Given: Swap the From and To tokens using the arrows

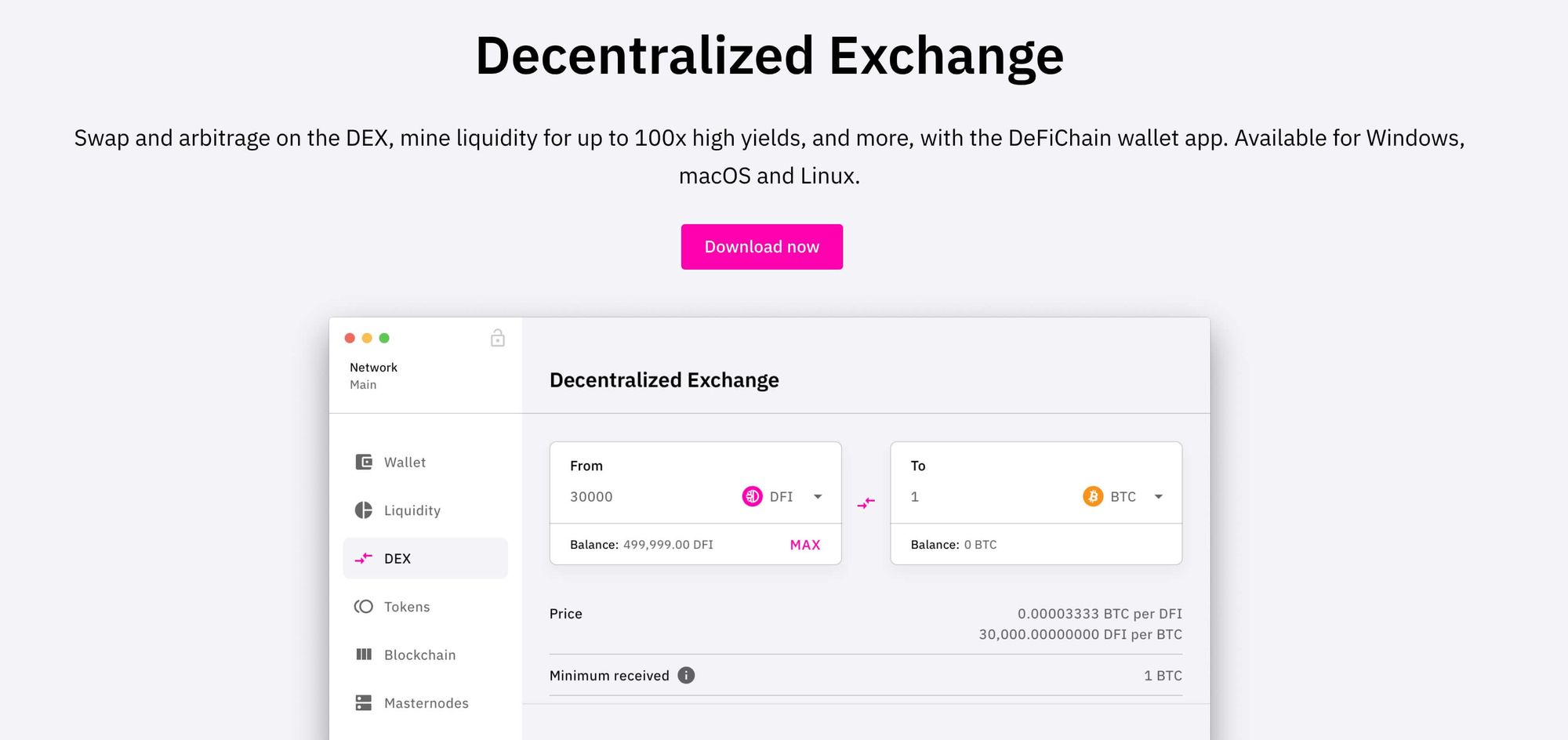Looking at the screenshot, I should coord(866,503).
